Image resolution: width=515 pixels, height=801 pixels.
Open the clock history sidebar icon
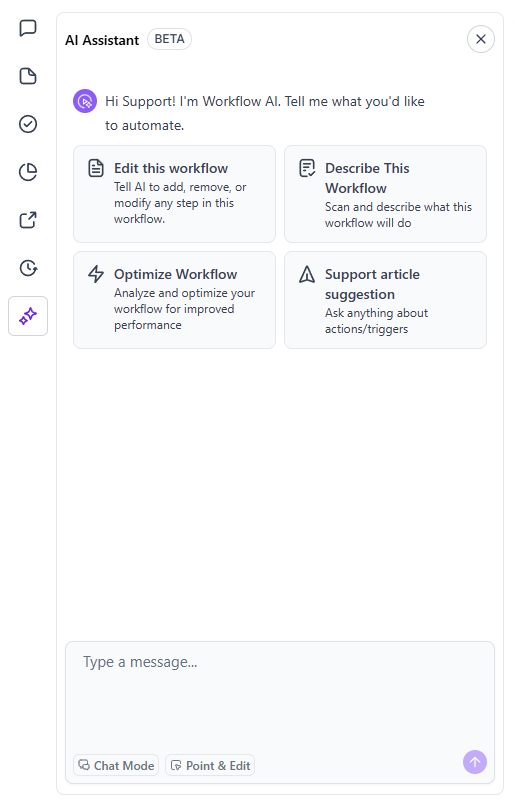(28, 268)
